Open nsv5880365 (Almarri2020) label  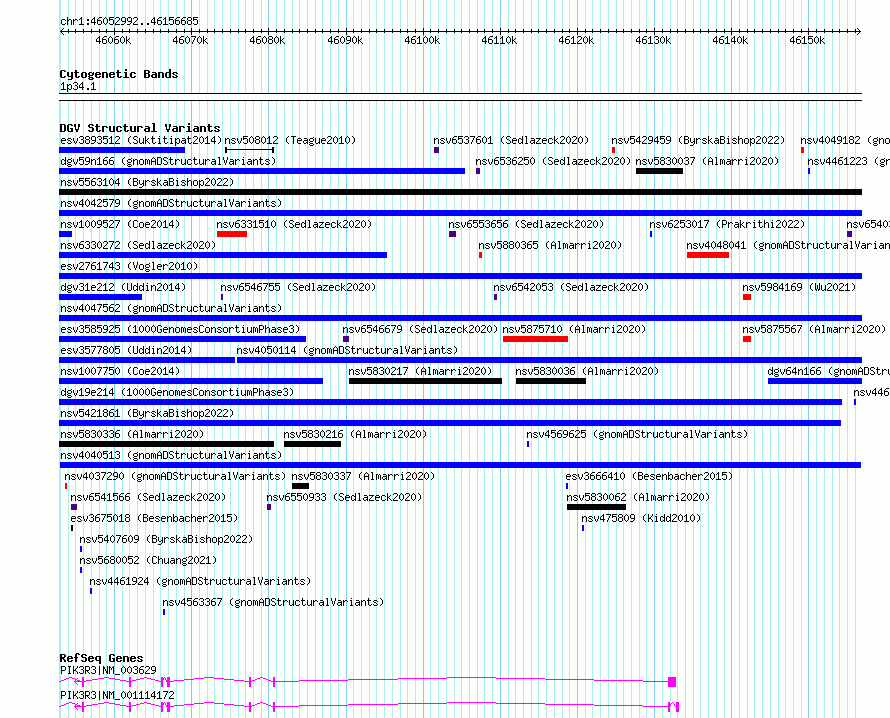(x=550, y=245)
